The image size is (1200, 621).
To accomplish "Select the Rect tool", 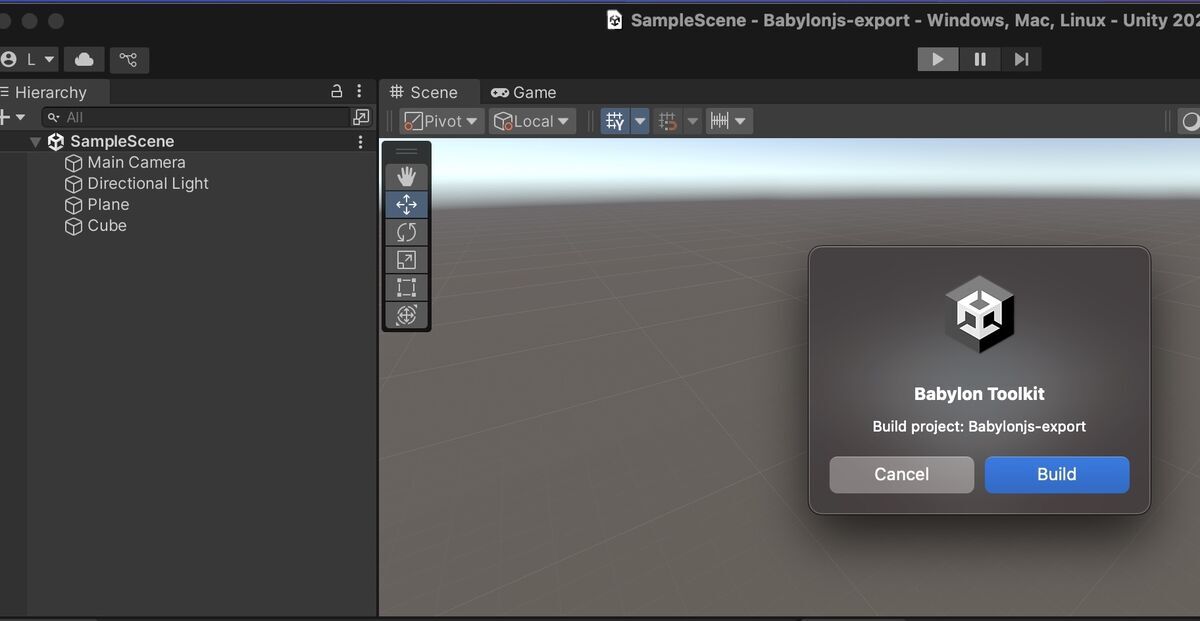I will tap(406, 288).
